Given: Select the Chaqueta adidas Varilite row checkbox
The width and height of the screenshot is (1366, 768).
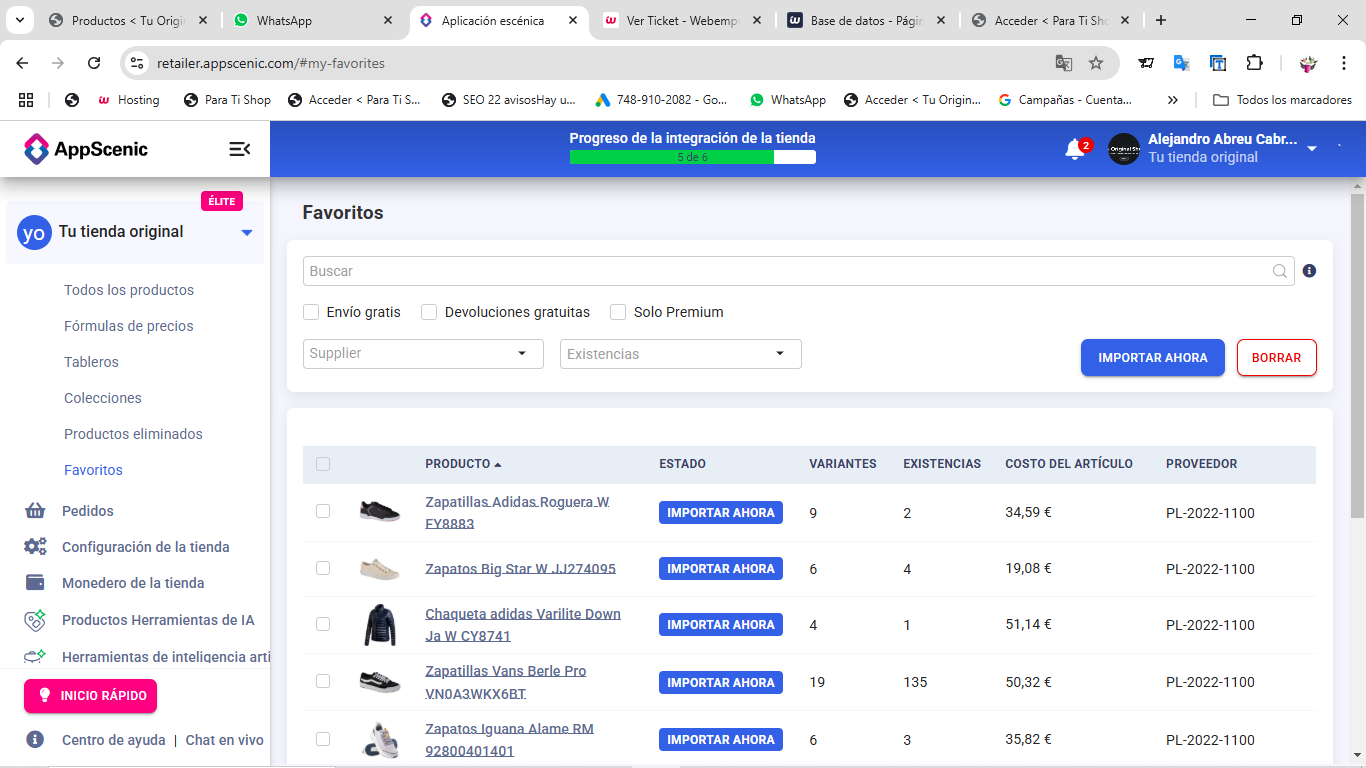Looking at the screenshot, I should [323, 624].
